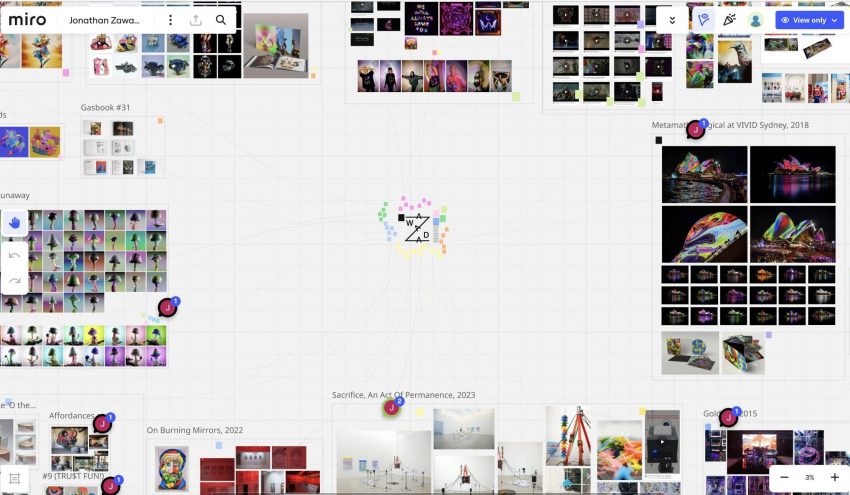
Task: Click the export board upload icon
Action: click(196, 19)
